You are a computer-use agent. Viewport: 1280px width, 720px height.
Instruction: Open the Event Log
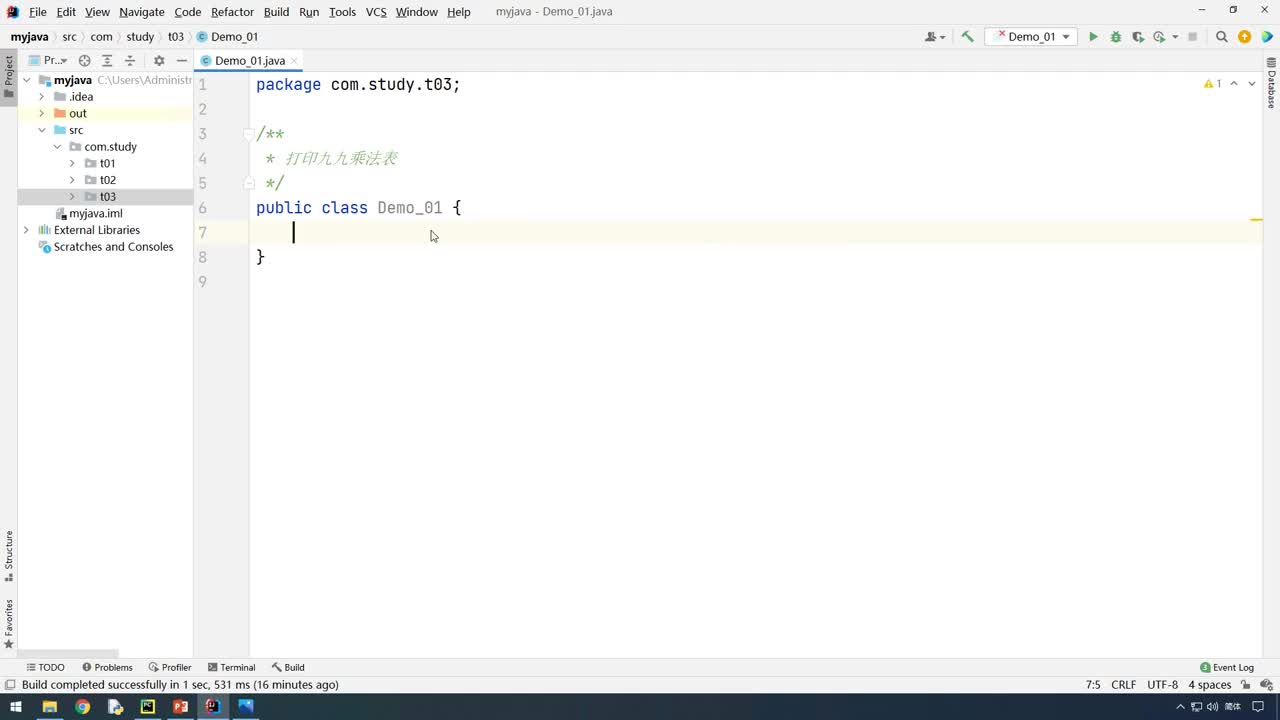tap(1227, 667)
